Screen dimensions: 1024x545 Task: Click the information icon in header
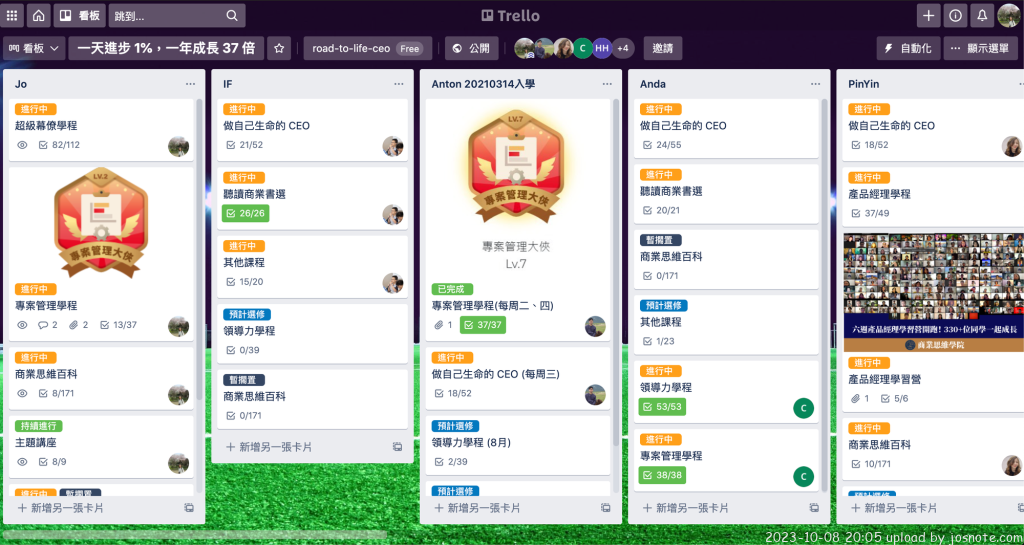955,16
